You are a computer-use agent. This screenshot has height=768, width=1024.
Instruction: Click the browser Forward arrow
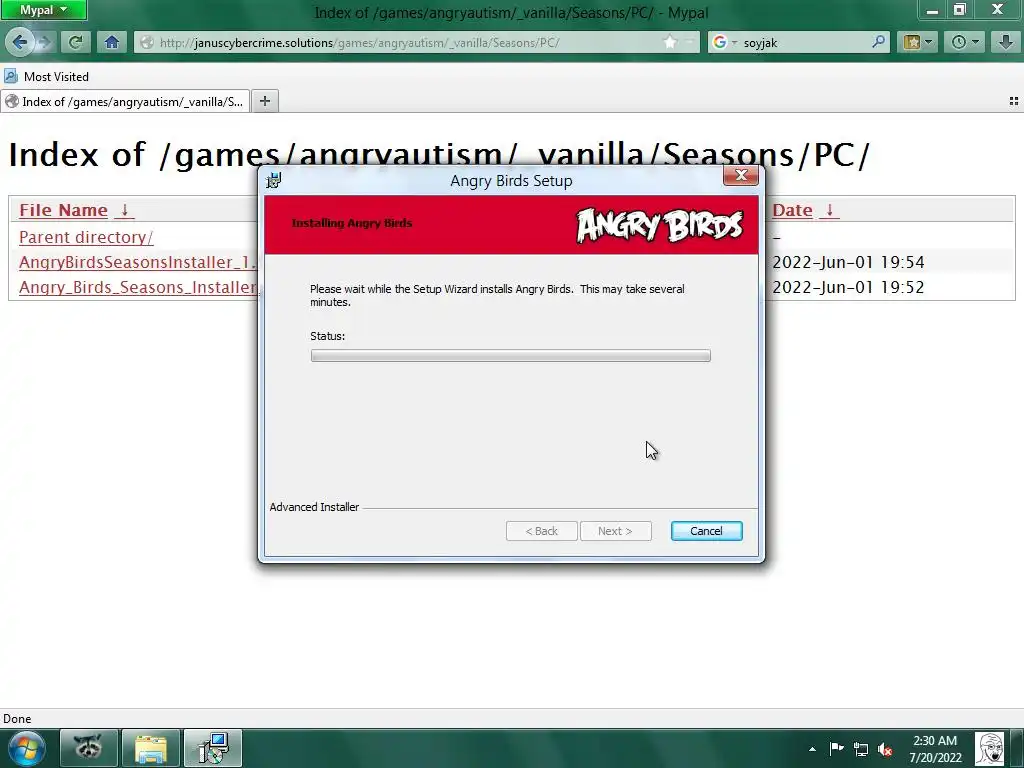coord(44,42)
